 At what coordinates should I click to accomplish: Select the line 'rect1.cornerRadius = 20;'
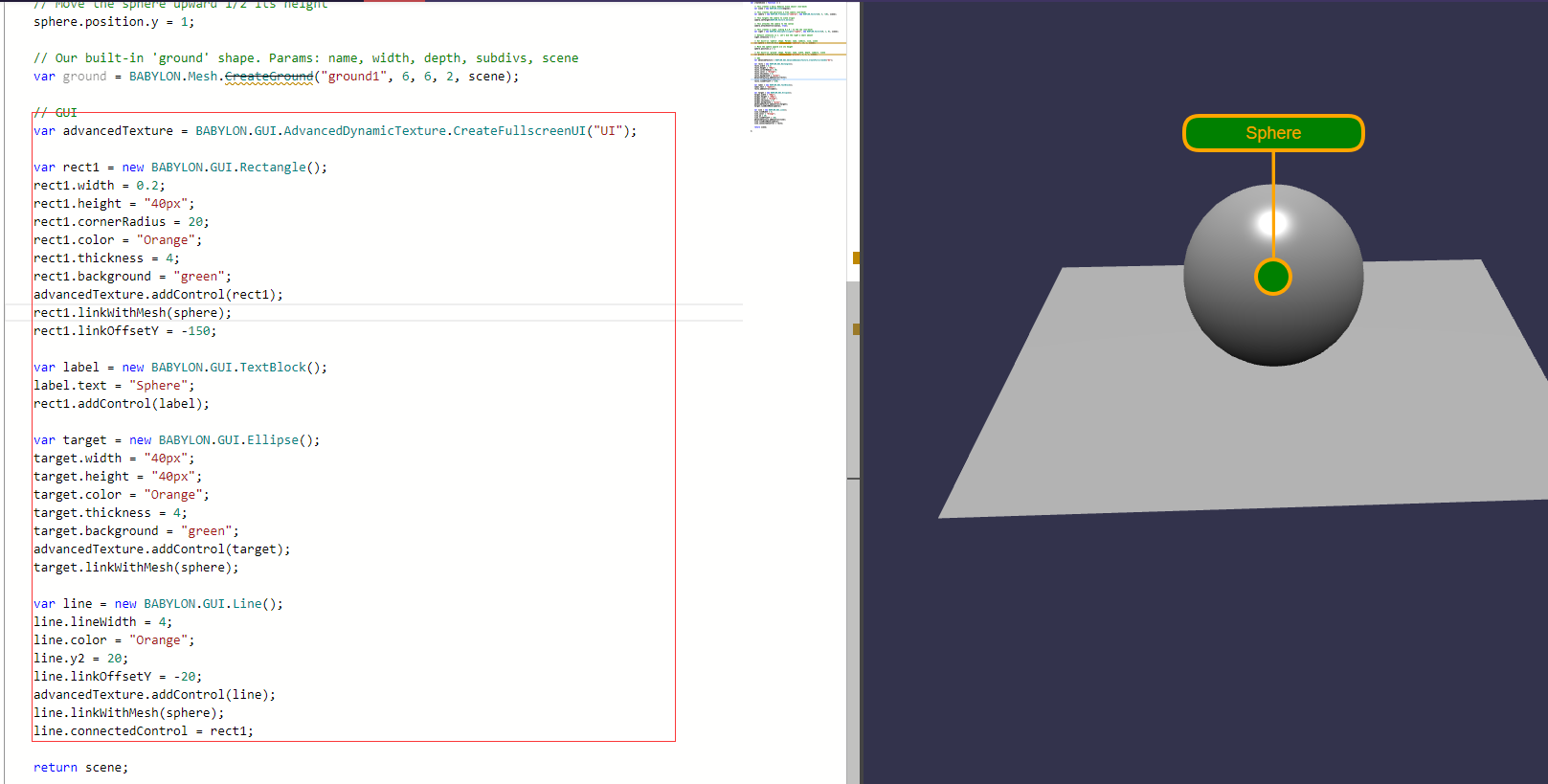[x=122, y=222]
